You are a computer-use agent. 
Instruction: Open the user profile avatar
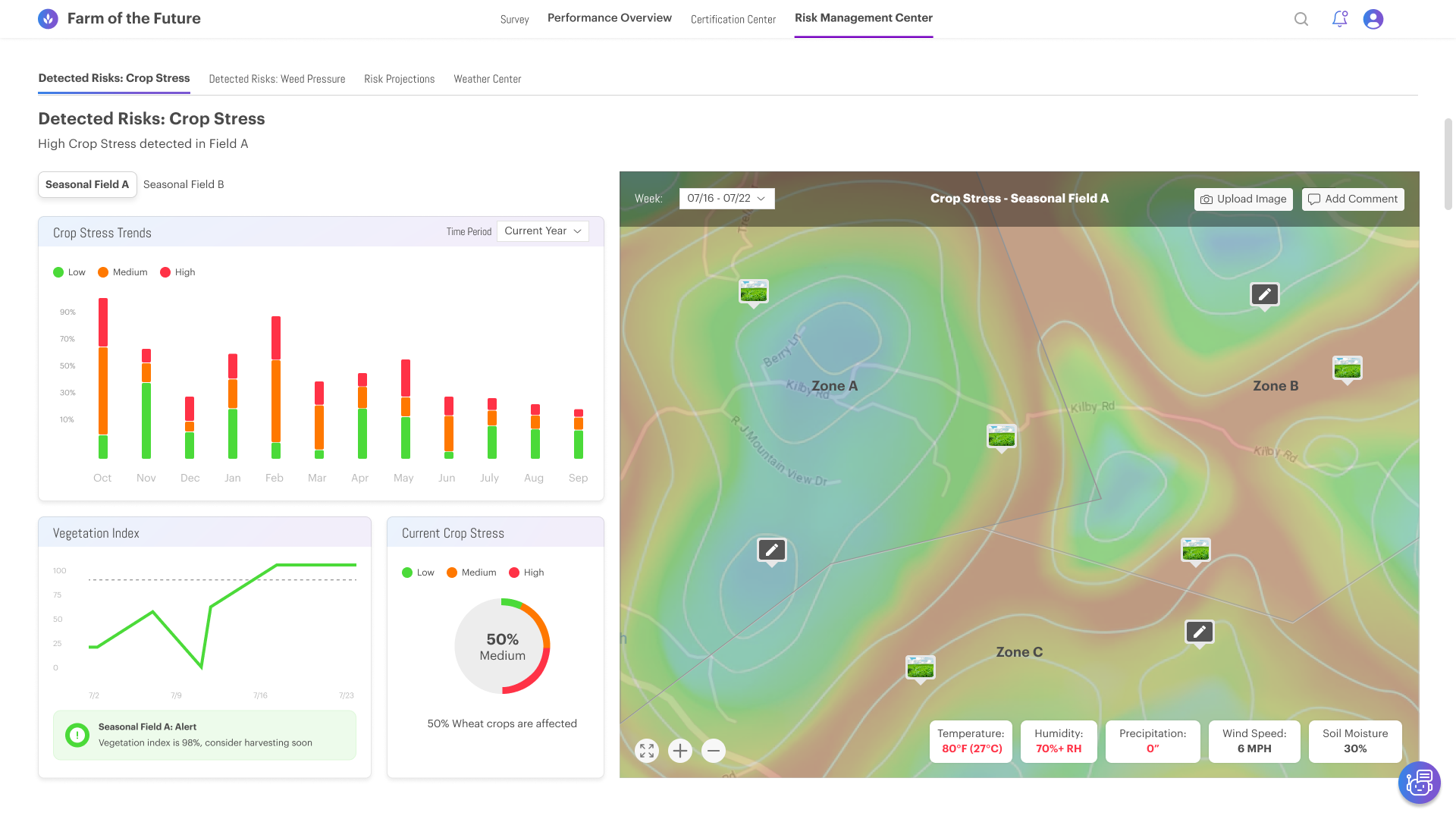1373,20
